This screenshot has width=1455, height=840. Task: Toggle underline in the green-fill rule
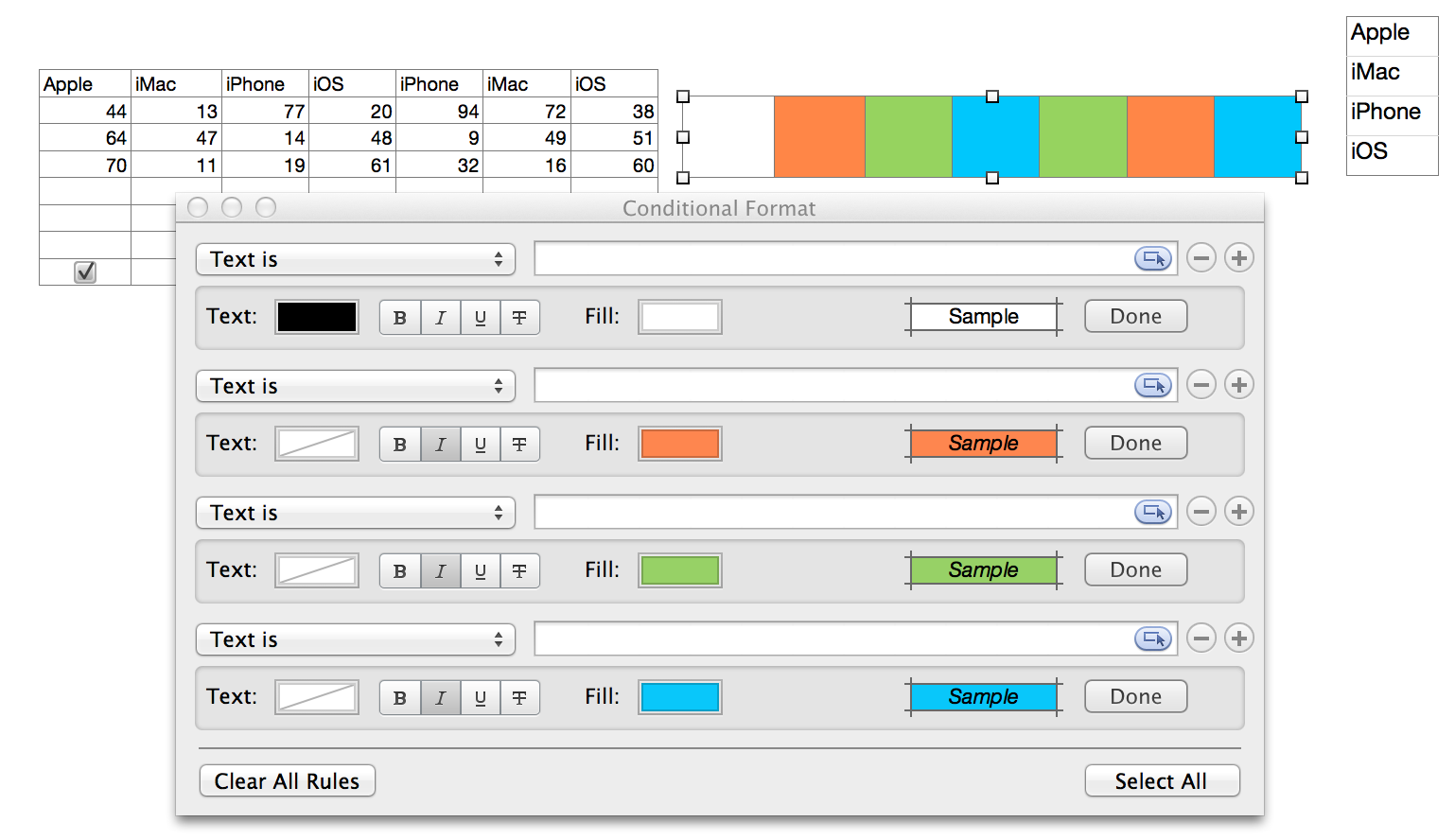pos(480,571)
